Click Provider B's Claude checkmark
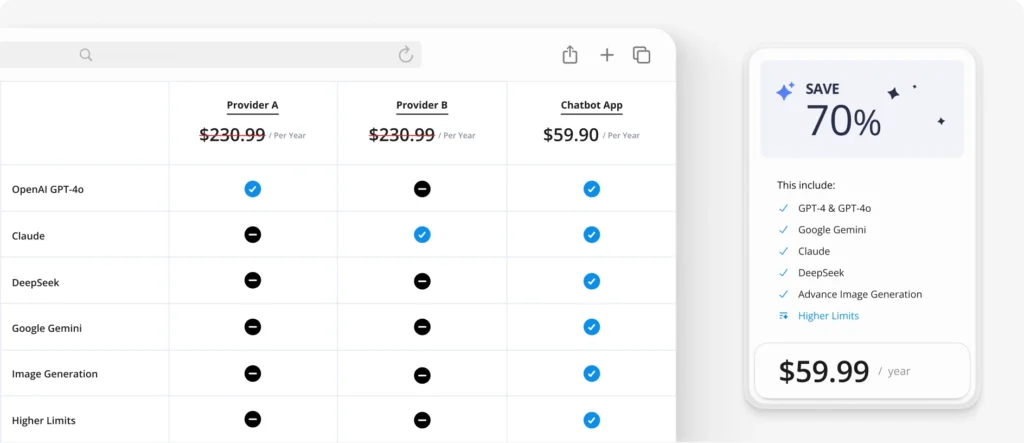 click(x=422, y=235)
